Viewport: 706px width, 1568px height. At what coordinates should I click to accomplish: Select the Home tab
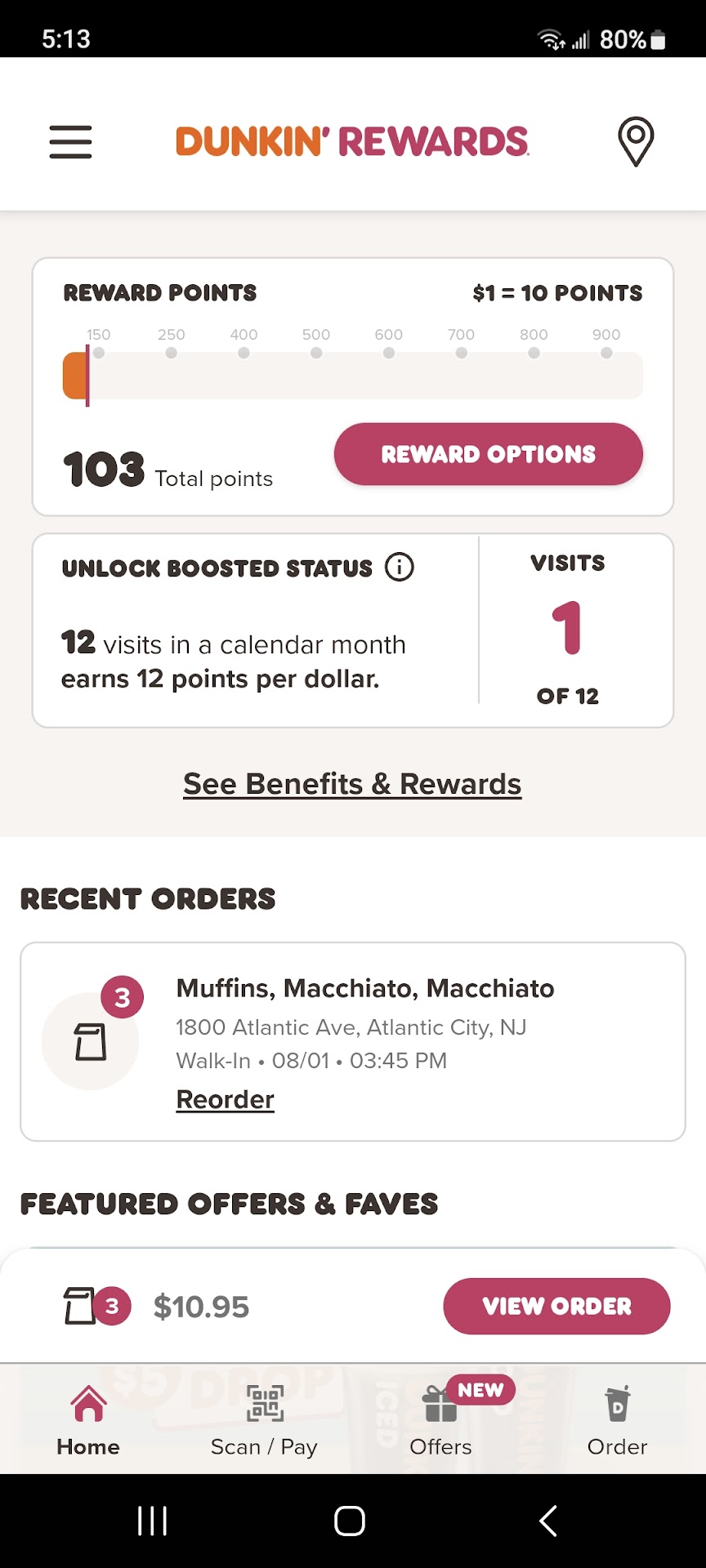[88, 1420]
